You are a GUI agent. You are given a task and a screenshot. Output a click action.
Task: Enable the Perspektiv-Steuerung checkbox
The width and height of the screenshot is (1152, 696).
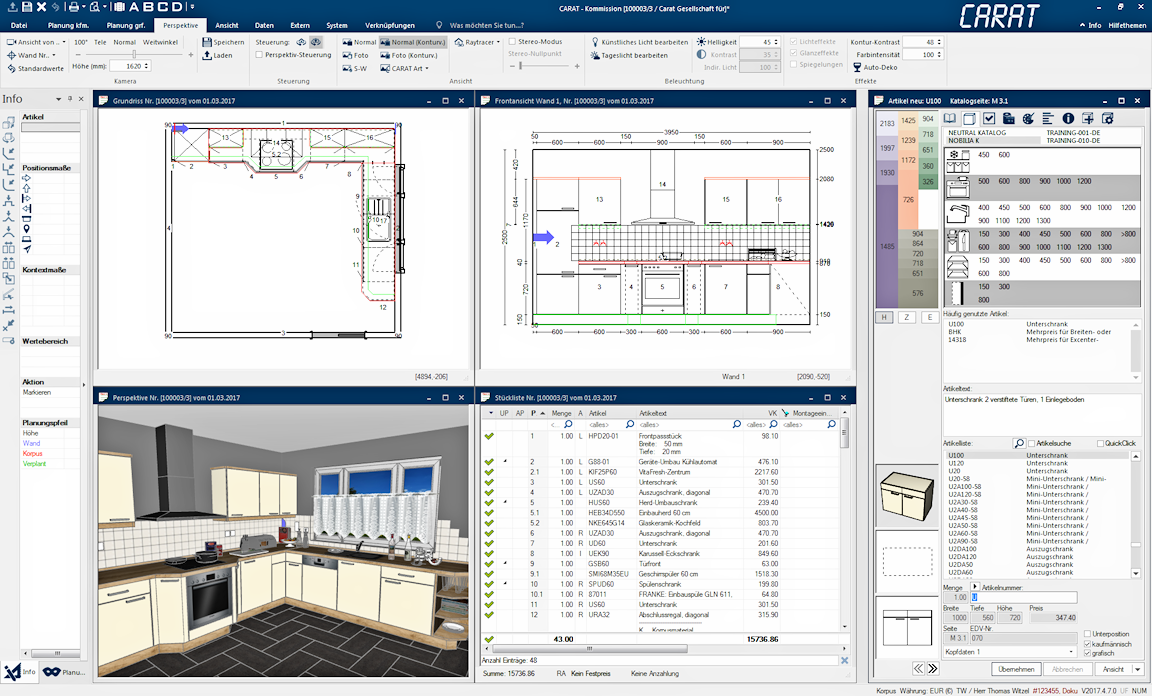[260, 56]
